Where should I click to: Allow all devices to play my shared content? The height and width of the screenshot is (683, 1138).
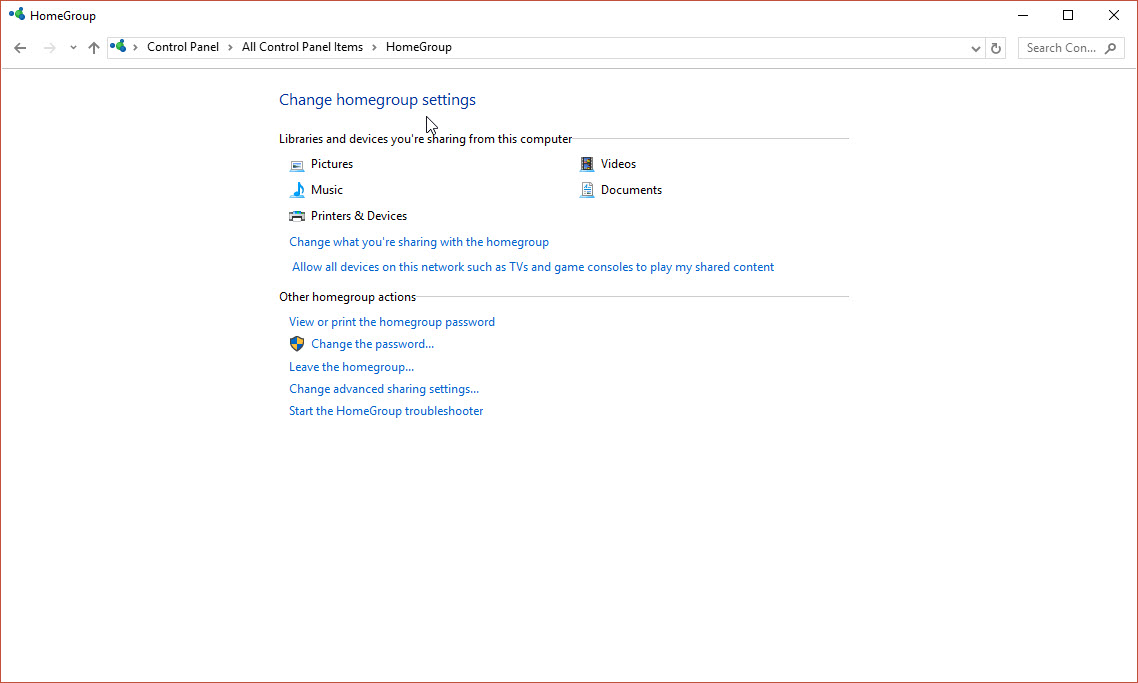(533, 267)
